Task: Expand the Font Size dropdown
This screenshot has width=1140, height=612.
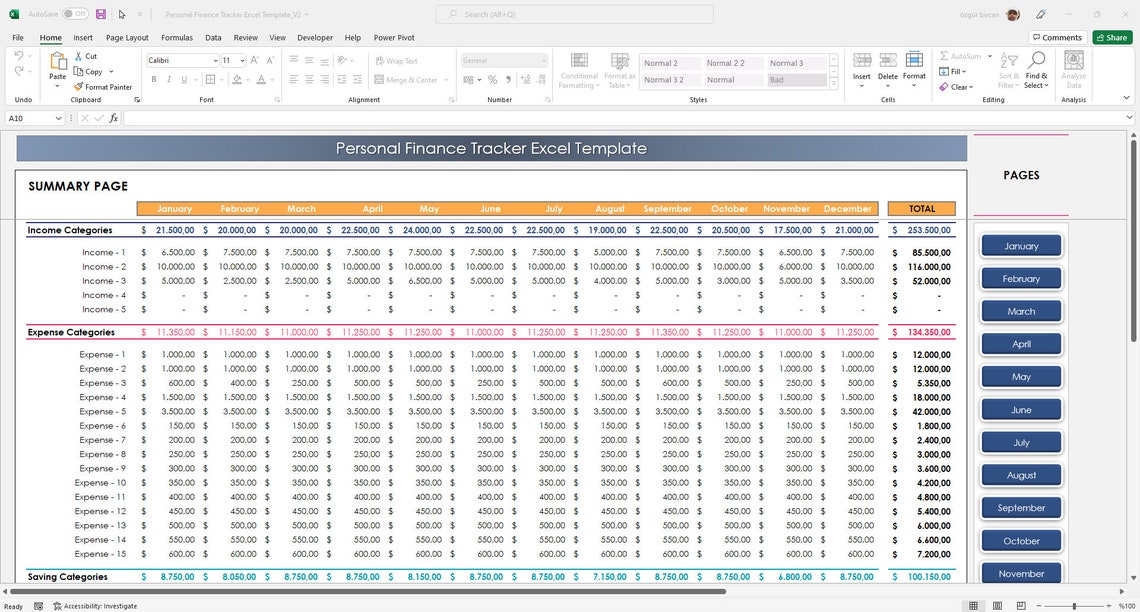Action: 245,61
